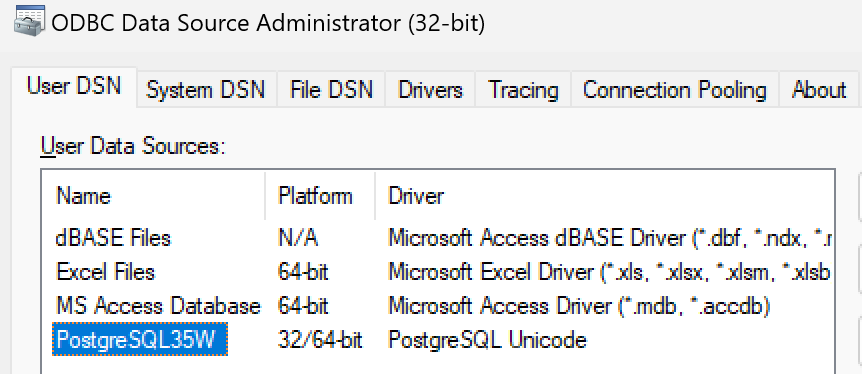
Task: Click the ODBC toolbox title bar icon
Action: (29, 21)
